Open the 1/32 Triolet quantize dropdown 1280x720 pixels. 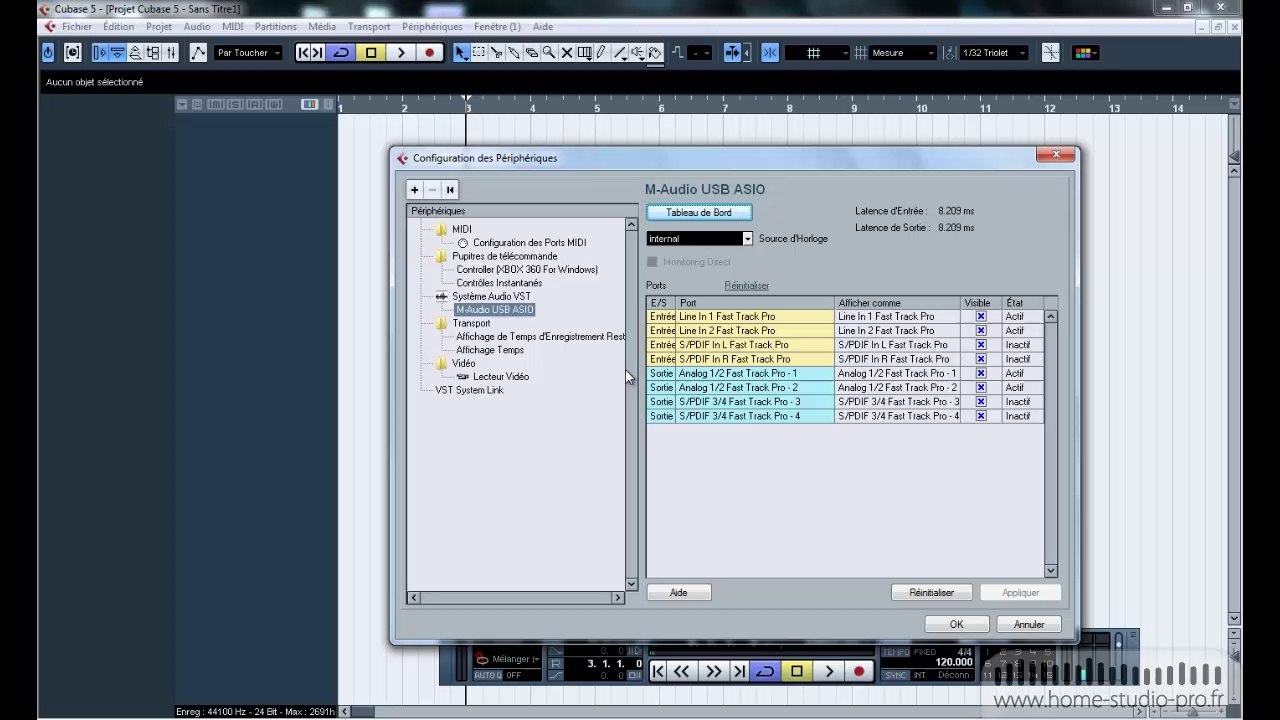click(993, 53)
